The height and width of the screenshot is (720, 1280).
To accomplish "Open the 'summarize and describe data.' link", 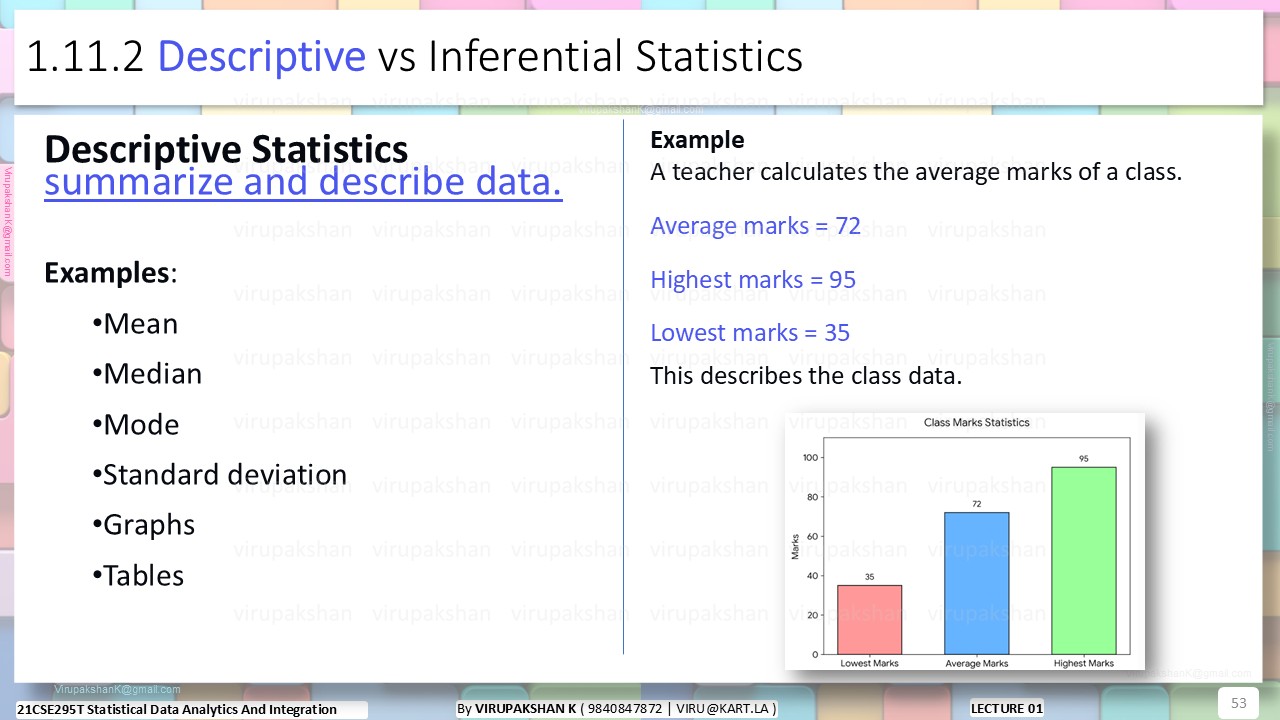I will 303,182.
